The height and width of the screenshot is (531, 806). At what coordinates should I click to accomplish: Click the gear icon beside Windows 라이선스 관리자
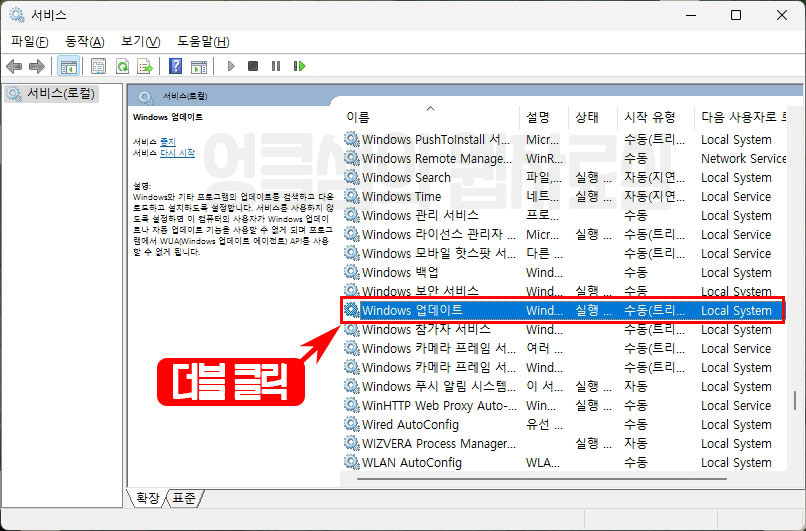(x=352, y=234)
